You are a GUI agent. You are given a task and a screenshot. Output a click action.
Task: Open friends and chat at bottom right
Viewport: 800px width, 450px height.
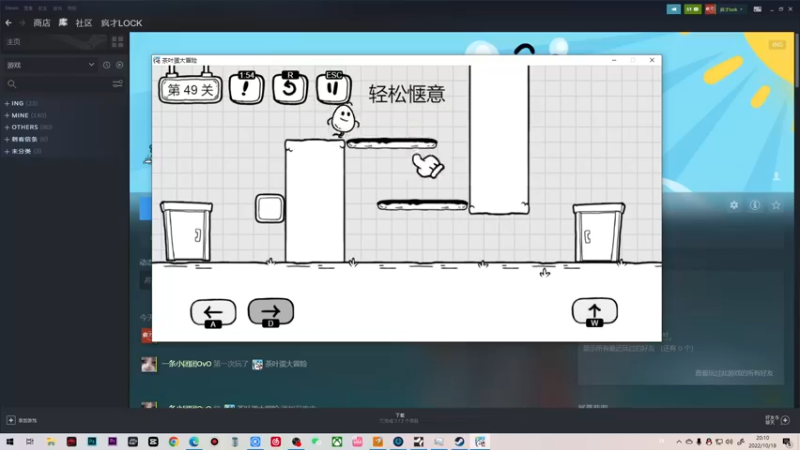(777, 420)
